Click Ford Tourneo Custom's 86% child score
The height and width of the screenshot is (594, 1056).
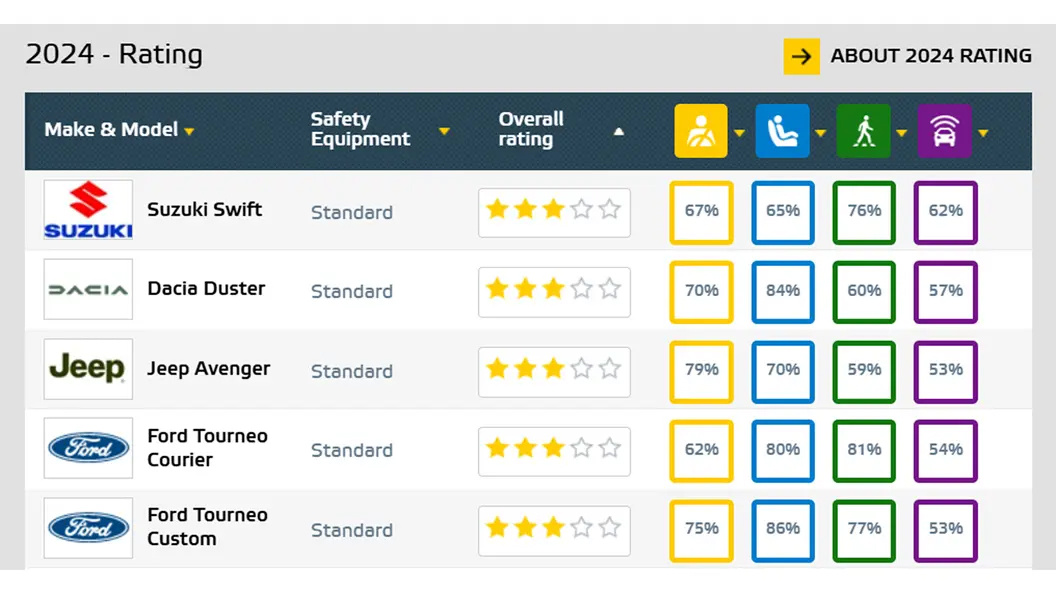783,529
